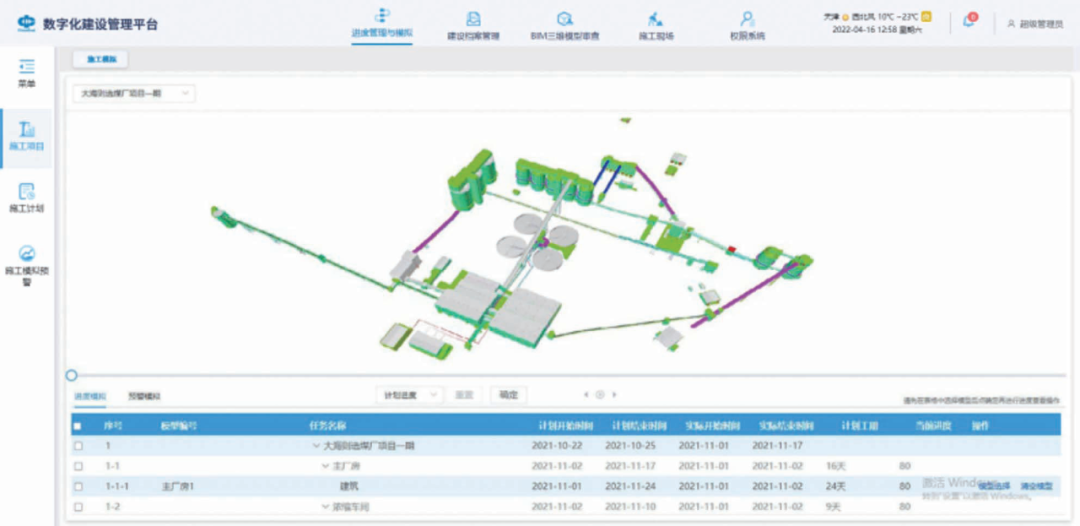Open 施工项目 in the sidebar

click(x=27, y=138)
